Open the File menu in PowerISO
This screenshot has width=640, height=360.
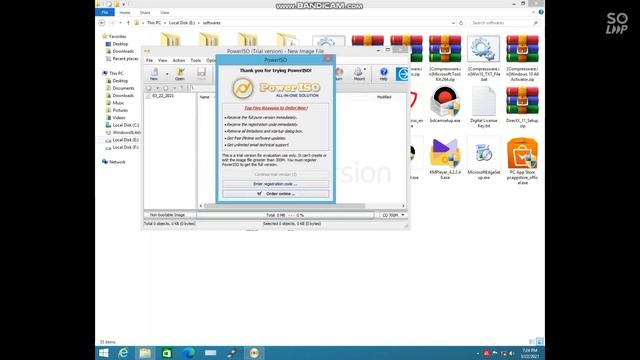tap(149, 60)
